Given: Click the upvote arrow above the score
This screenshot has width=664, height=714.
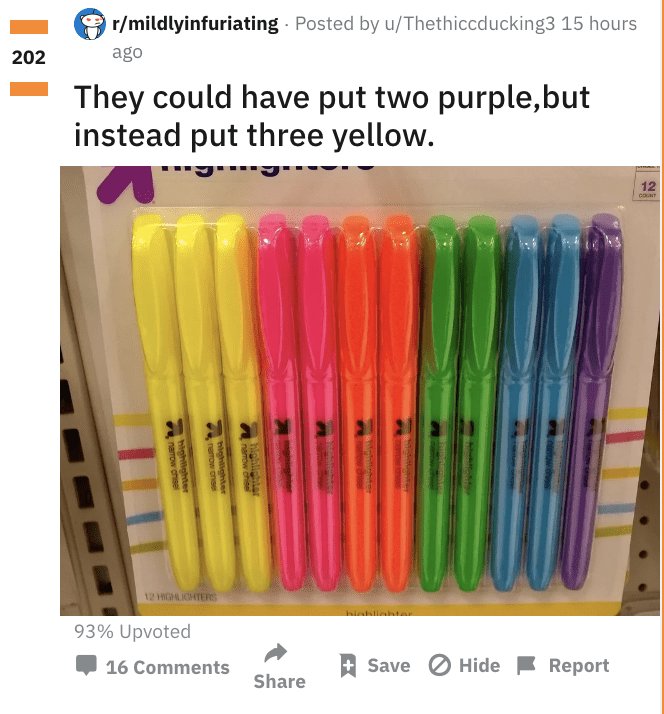Looking at the screenshot, I should (29, 27).
